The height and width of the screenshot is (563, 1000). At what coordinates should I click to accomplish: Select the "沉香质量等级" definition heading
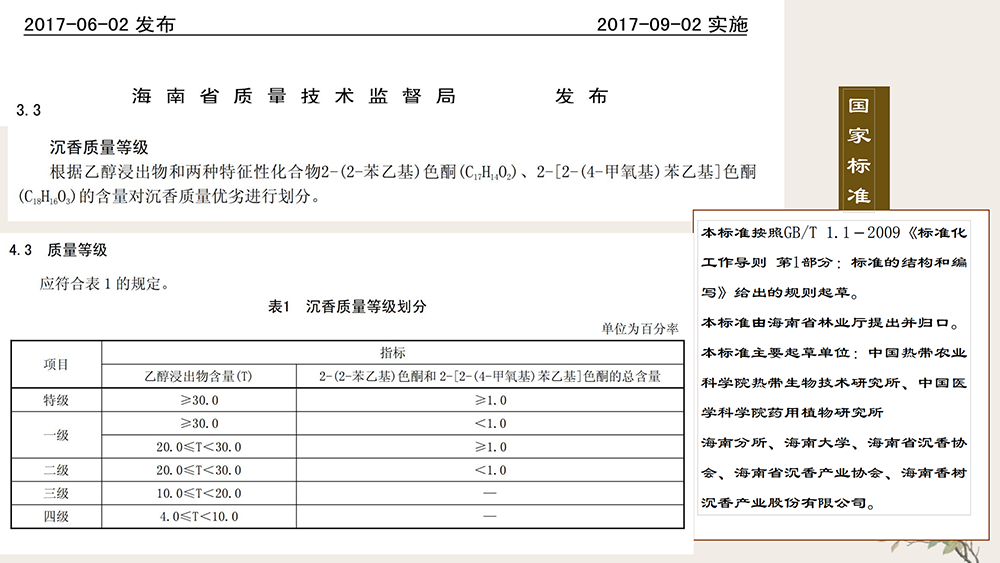pyautogui.click(x=99, y=147)
